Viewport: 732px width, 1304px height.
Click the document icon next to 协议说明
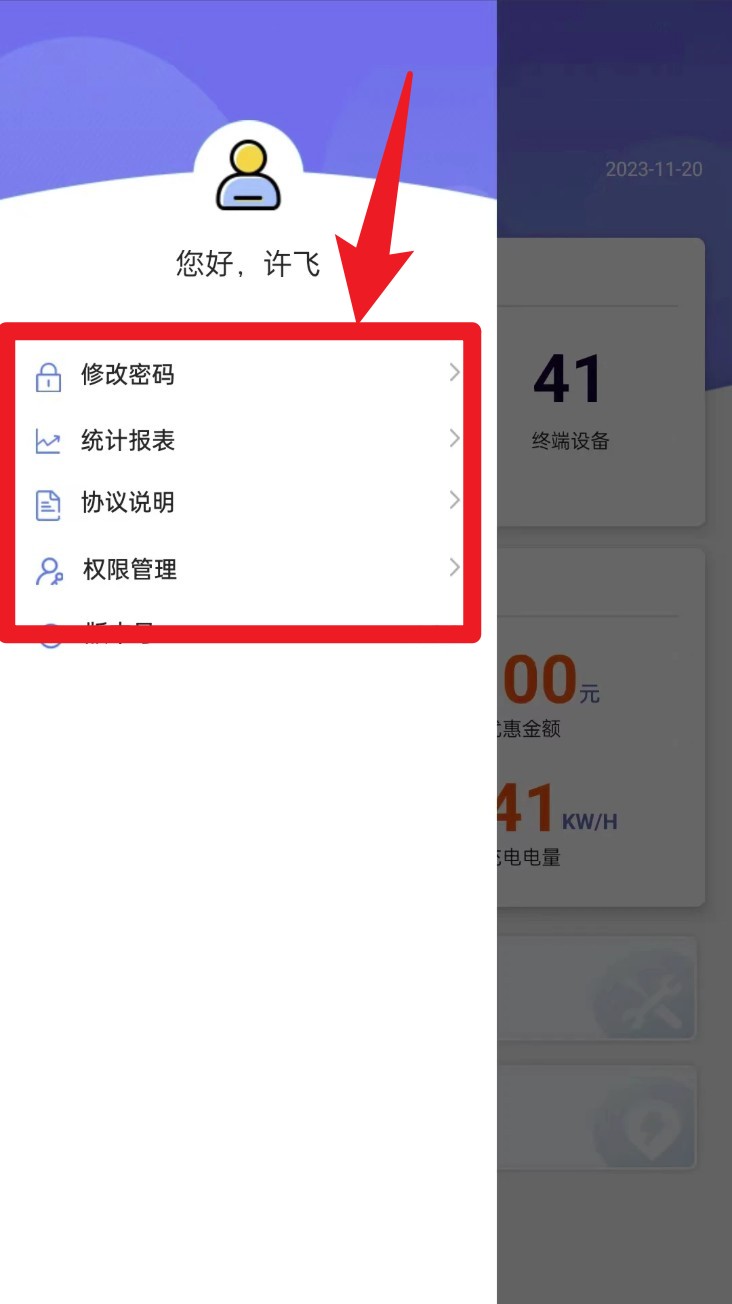click(x=48, y=504)
